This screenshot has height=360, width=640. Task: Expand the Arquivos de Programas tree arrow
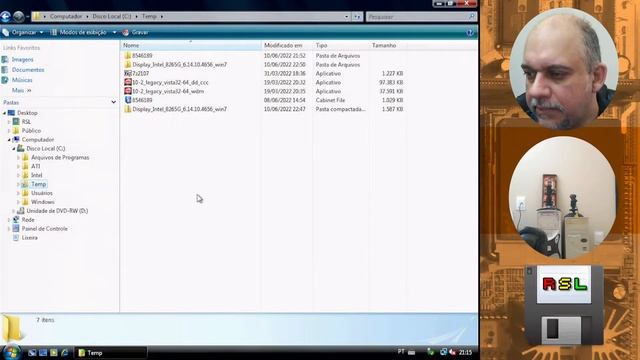[18, 158]
